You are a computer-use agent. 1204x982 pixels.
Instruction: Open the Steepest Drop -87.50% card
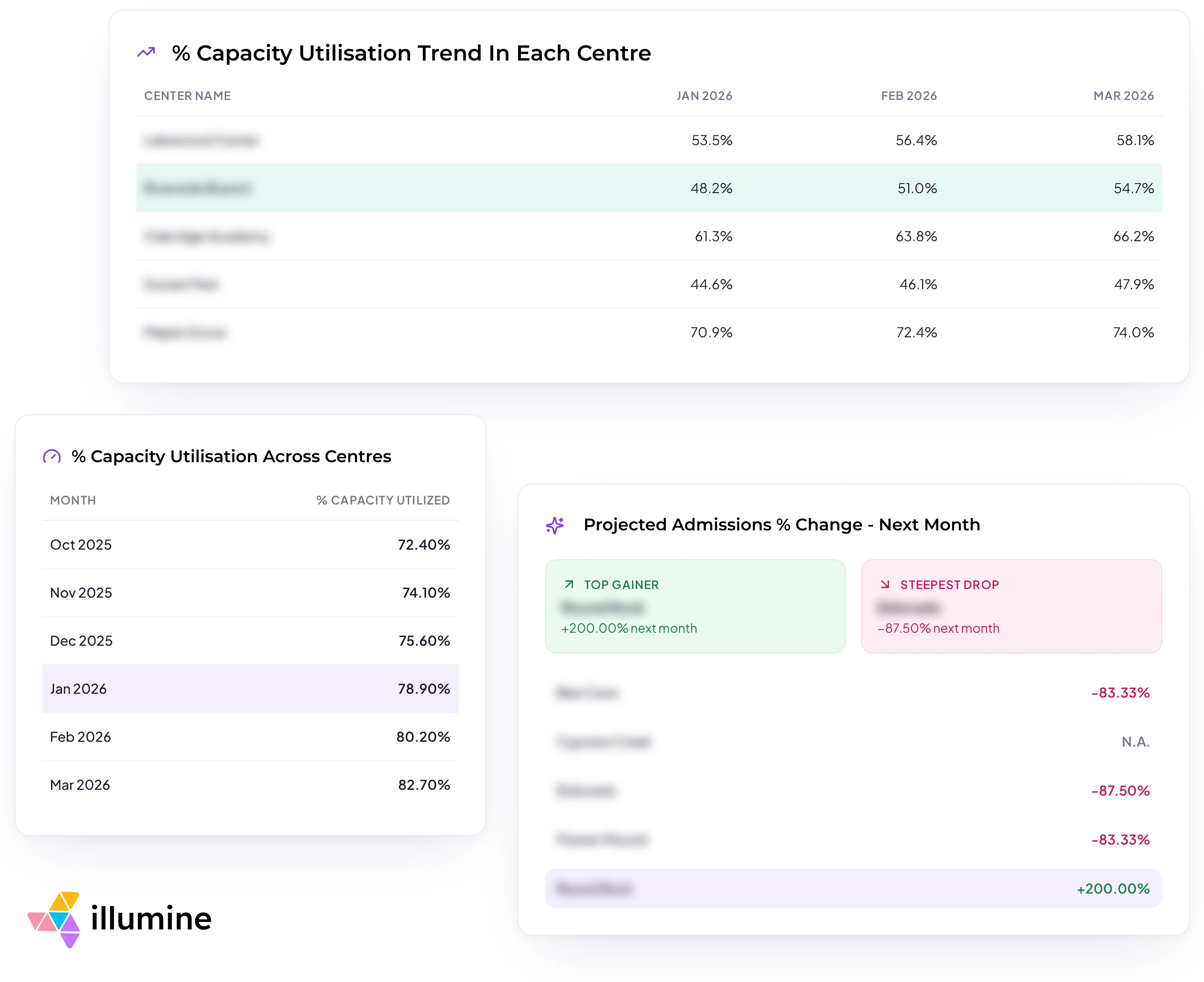tap(1011, 606)
